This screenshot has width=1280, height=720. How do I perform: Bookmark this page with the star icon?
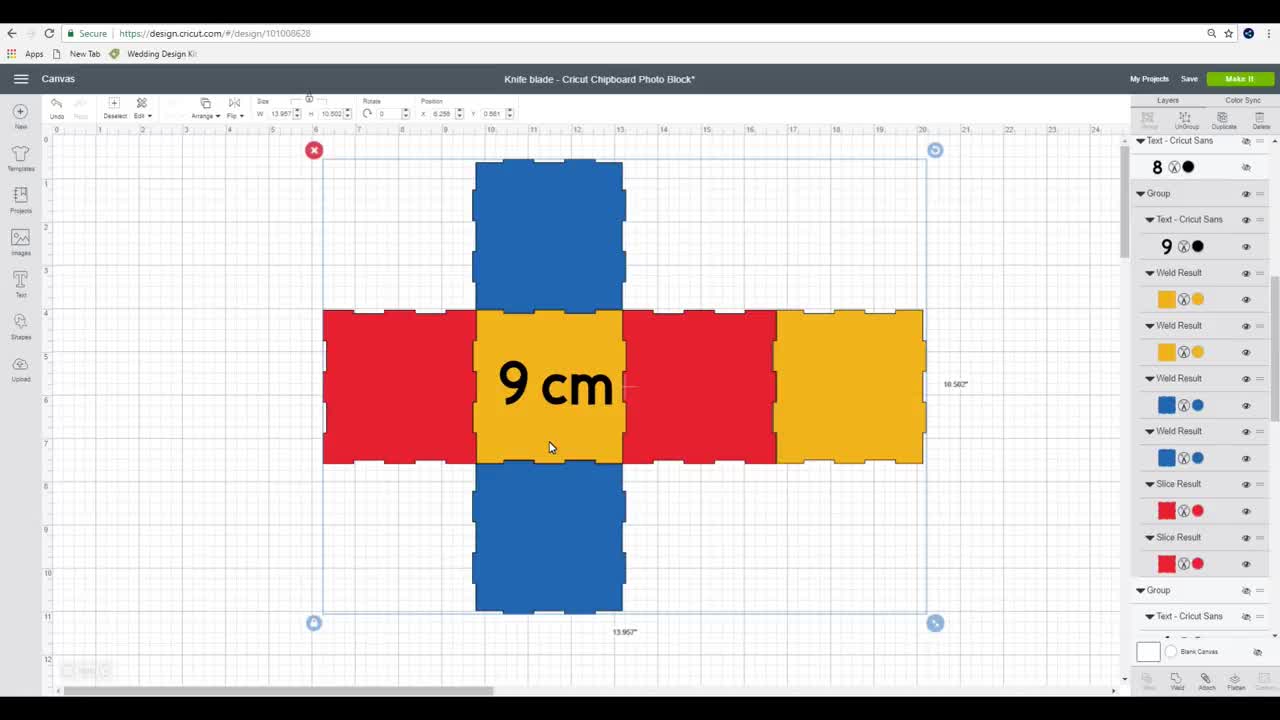[x=1229, y=33]
